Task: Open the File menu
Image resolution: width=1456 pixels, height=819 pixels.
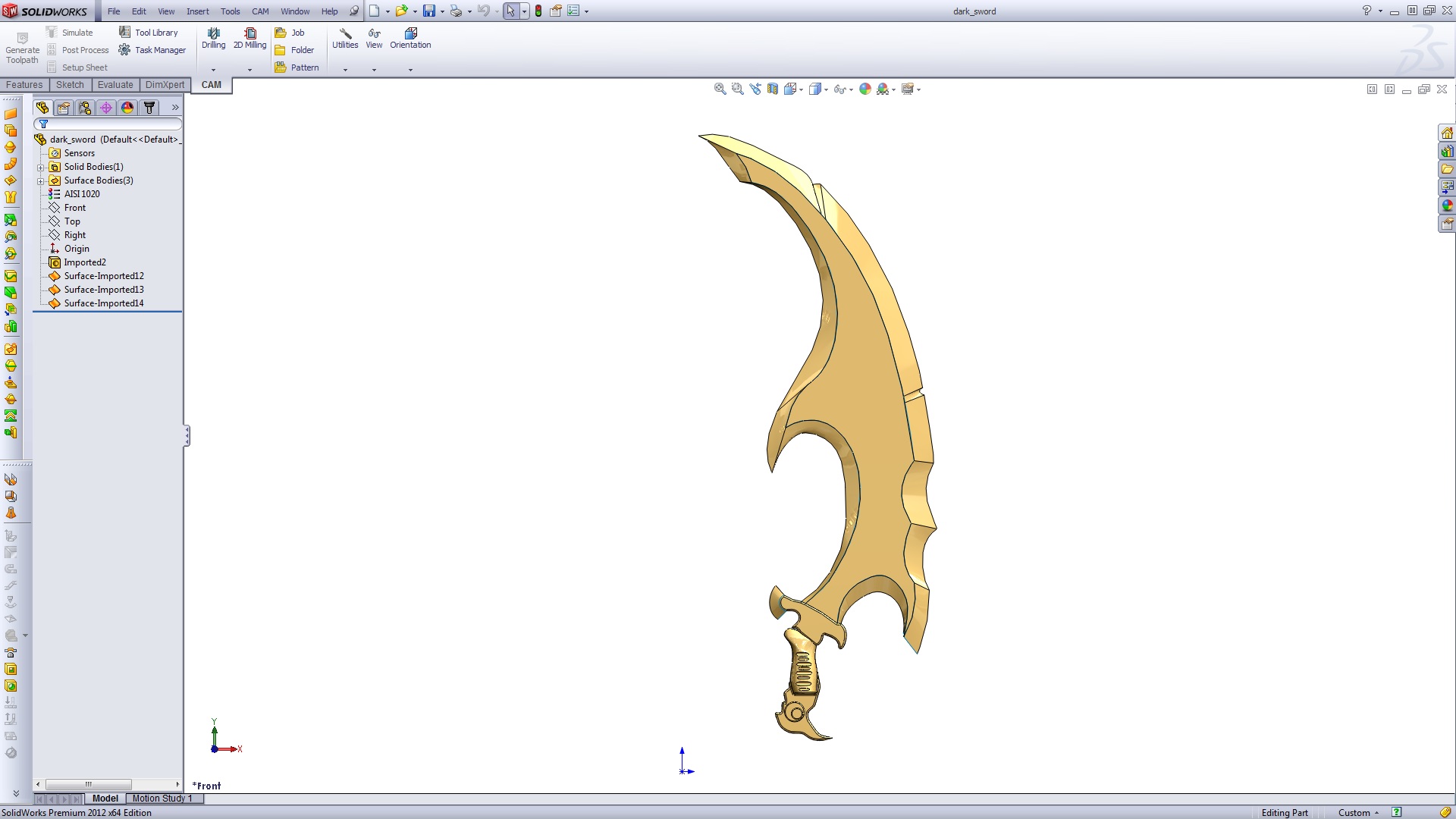Action: coord(114,11)
